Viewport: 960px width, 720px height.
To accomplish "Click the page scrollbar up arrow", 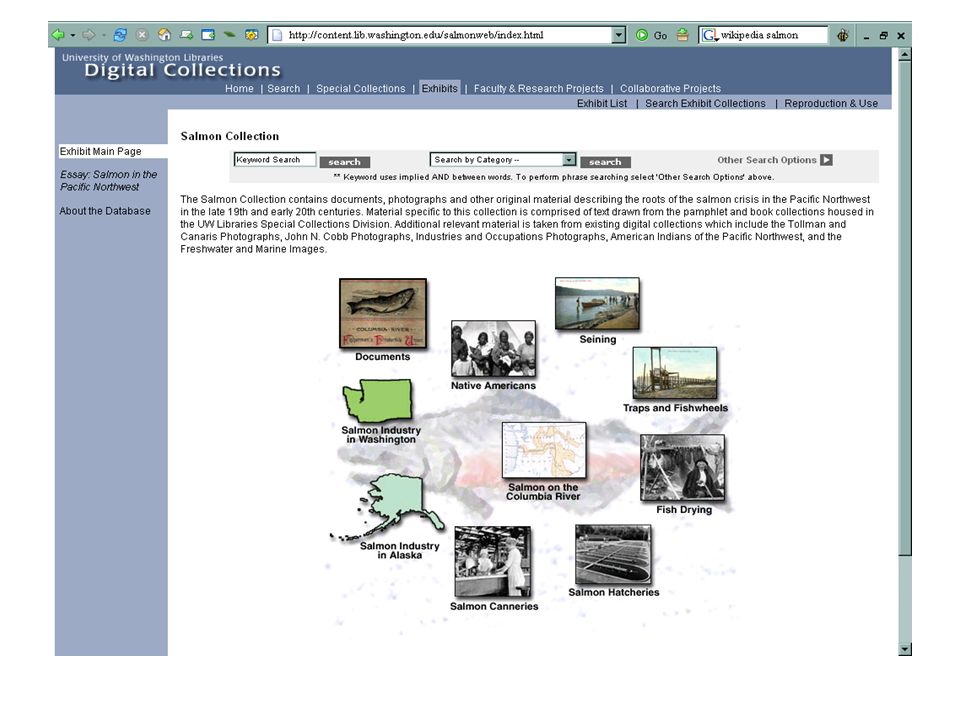I will pos(905,54).
